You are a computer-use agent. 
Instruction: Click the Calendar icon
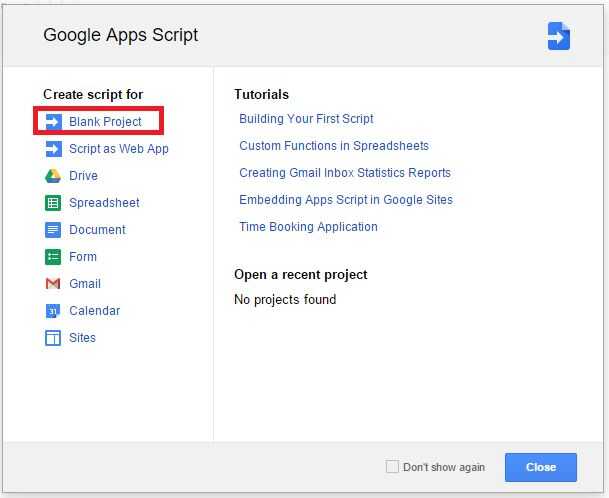pyautogui.click(x=53, y=311)
